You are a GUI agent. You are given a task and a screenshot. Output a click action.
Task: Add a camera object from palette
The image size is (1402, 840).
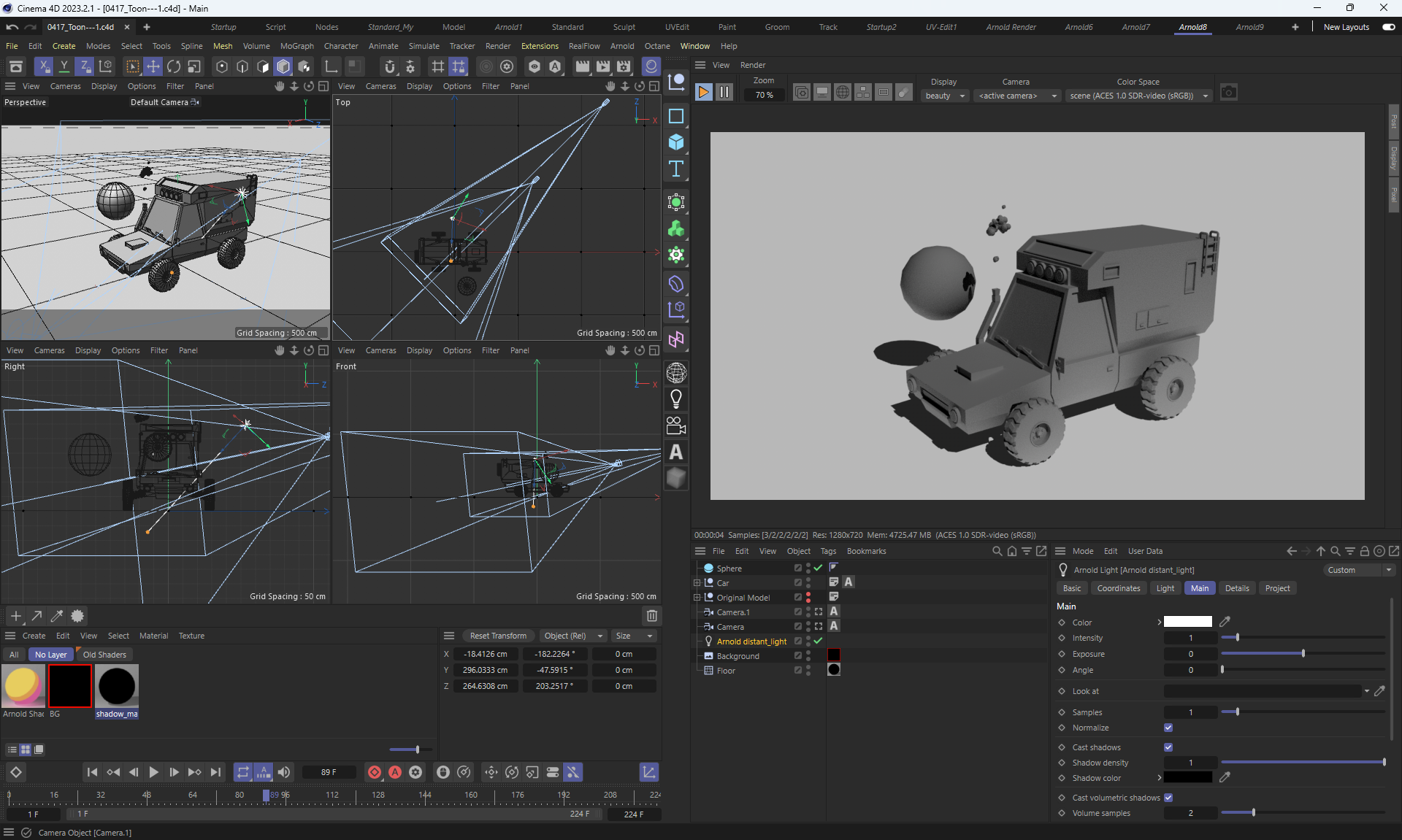click(x=676, y=425)
